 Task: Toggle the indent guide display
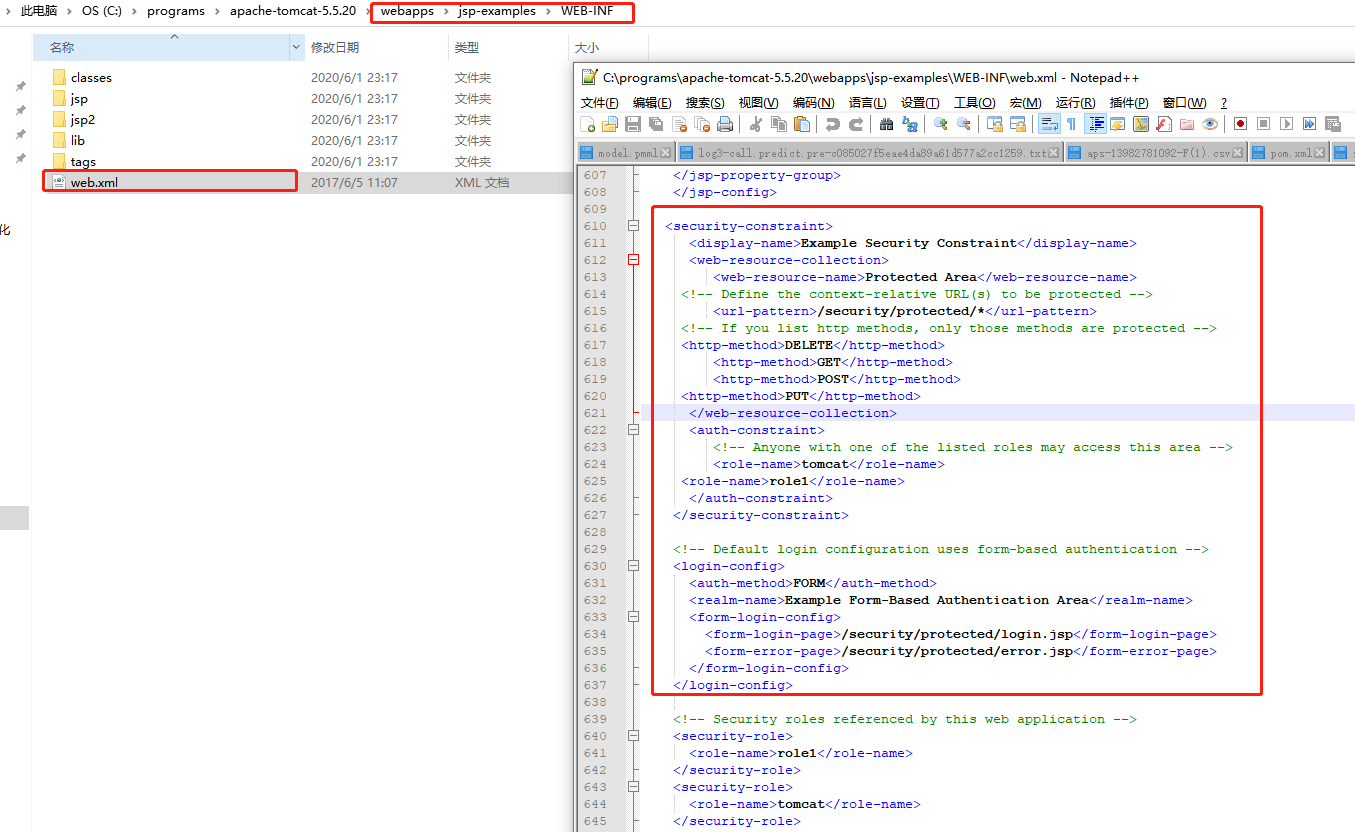coord(1094,123)
